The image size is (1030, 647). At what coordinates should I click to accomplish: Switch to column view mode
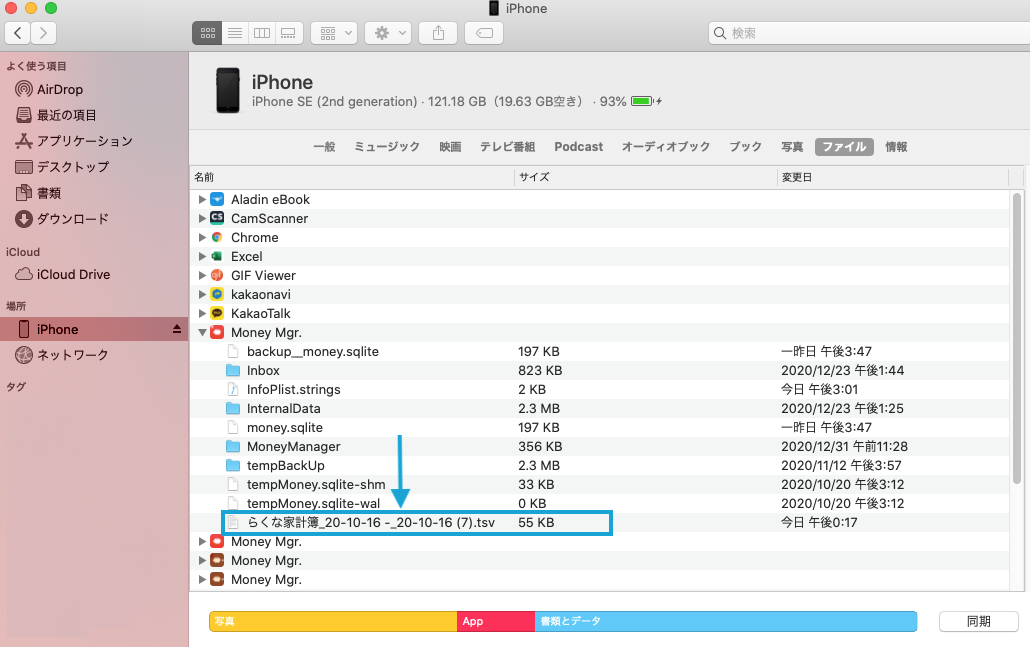coord(262,33)
